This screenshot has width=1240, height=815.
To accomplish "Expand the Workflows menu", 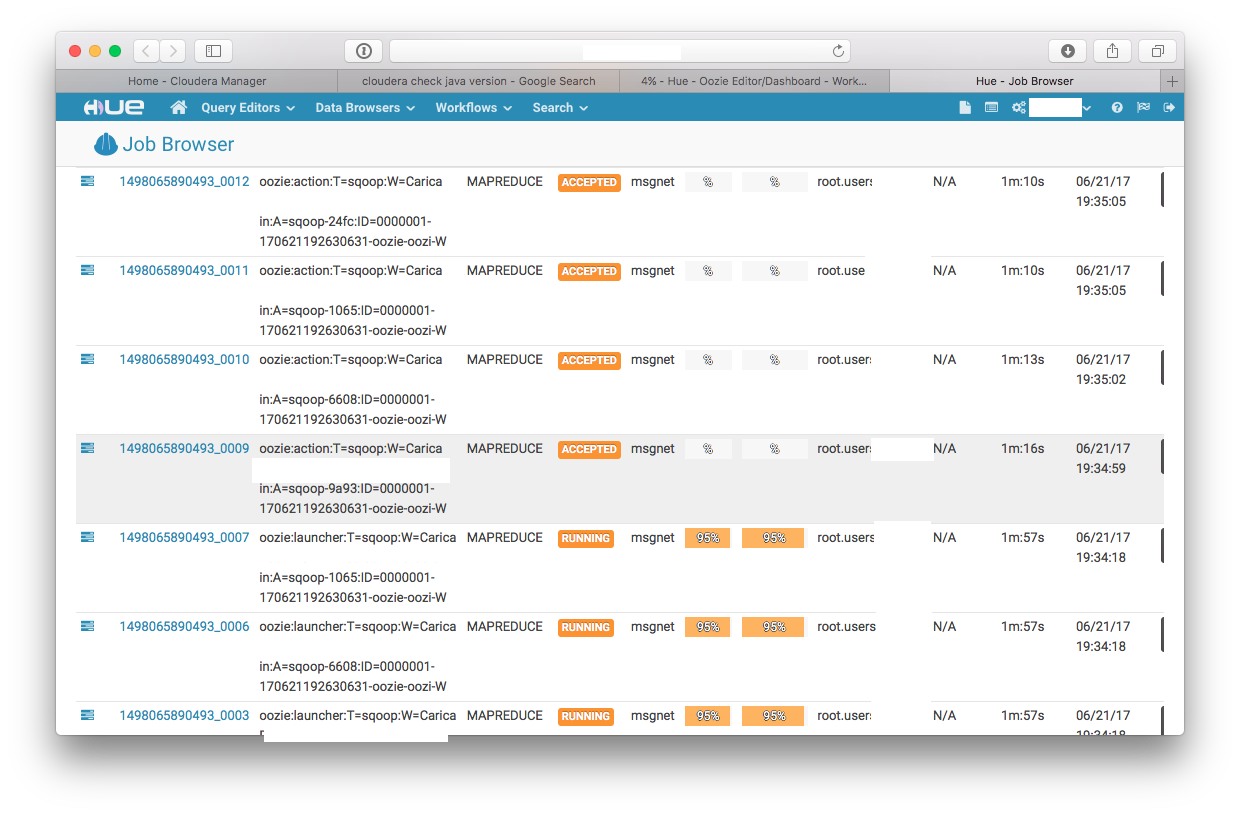I will coord(473,107).
